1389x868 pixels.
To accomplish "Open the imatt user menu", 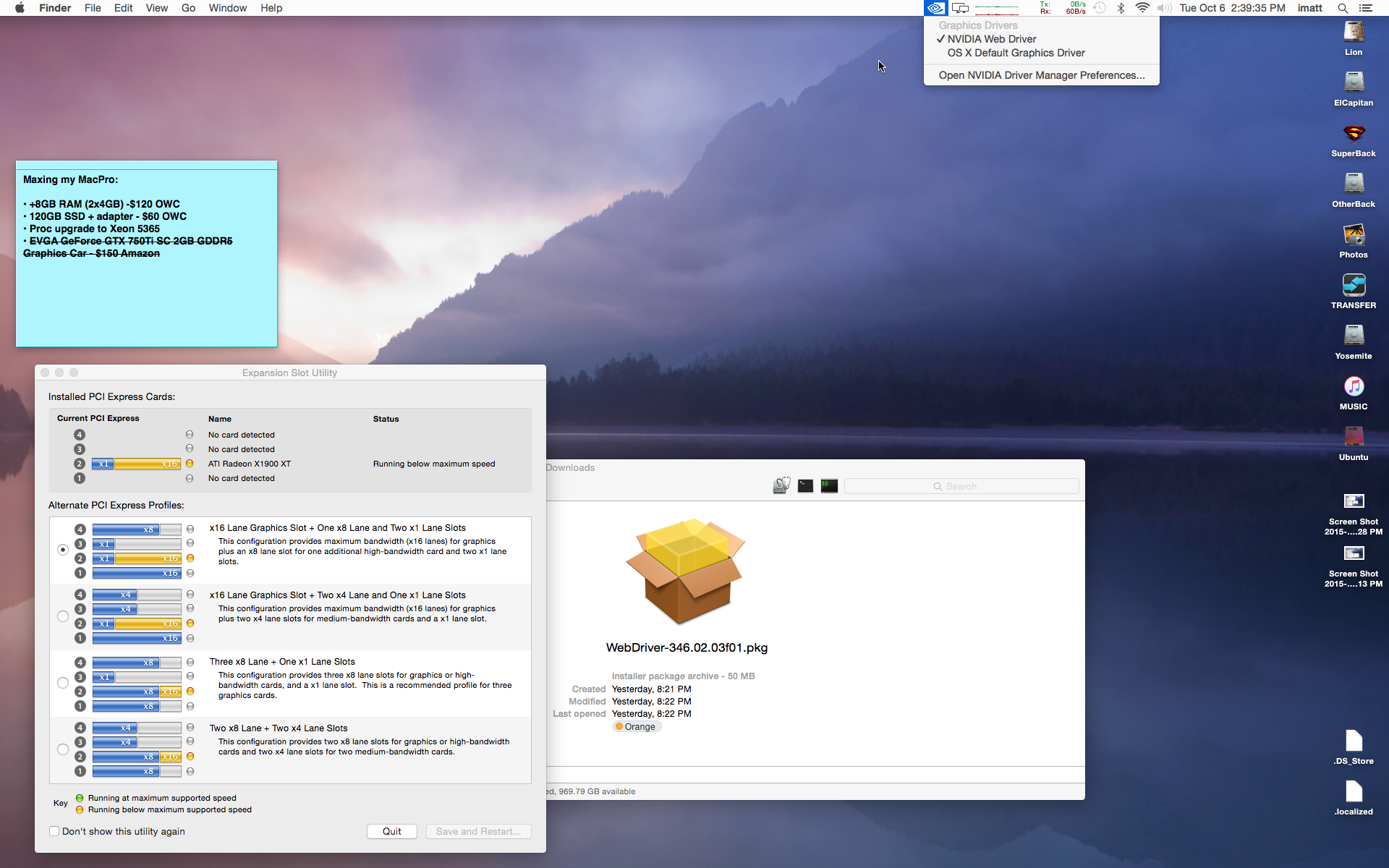I will [1309, 8].
